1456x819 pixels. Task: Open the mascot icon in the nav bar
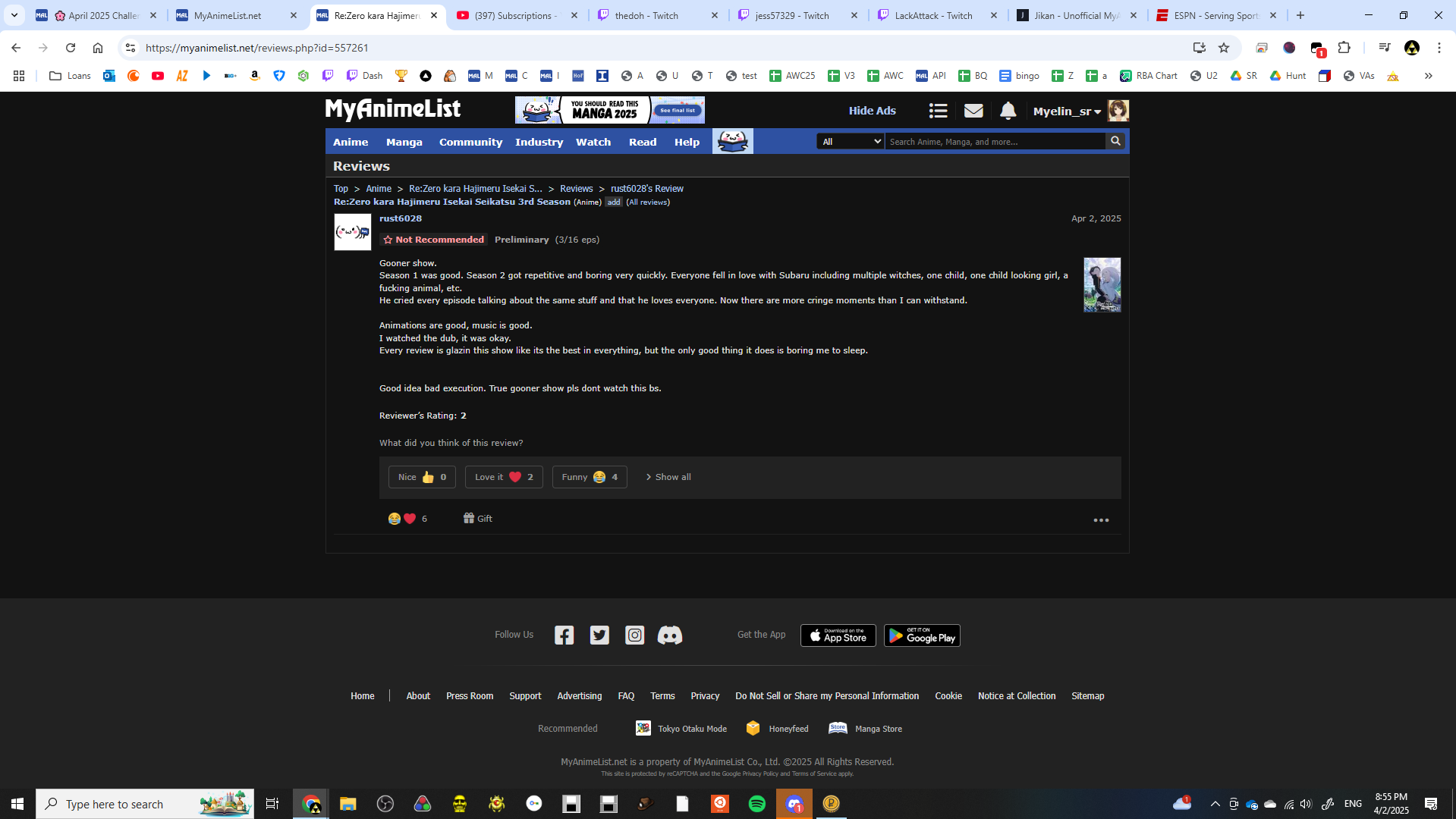coord(733,141)
